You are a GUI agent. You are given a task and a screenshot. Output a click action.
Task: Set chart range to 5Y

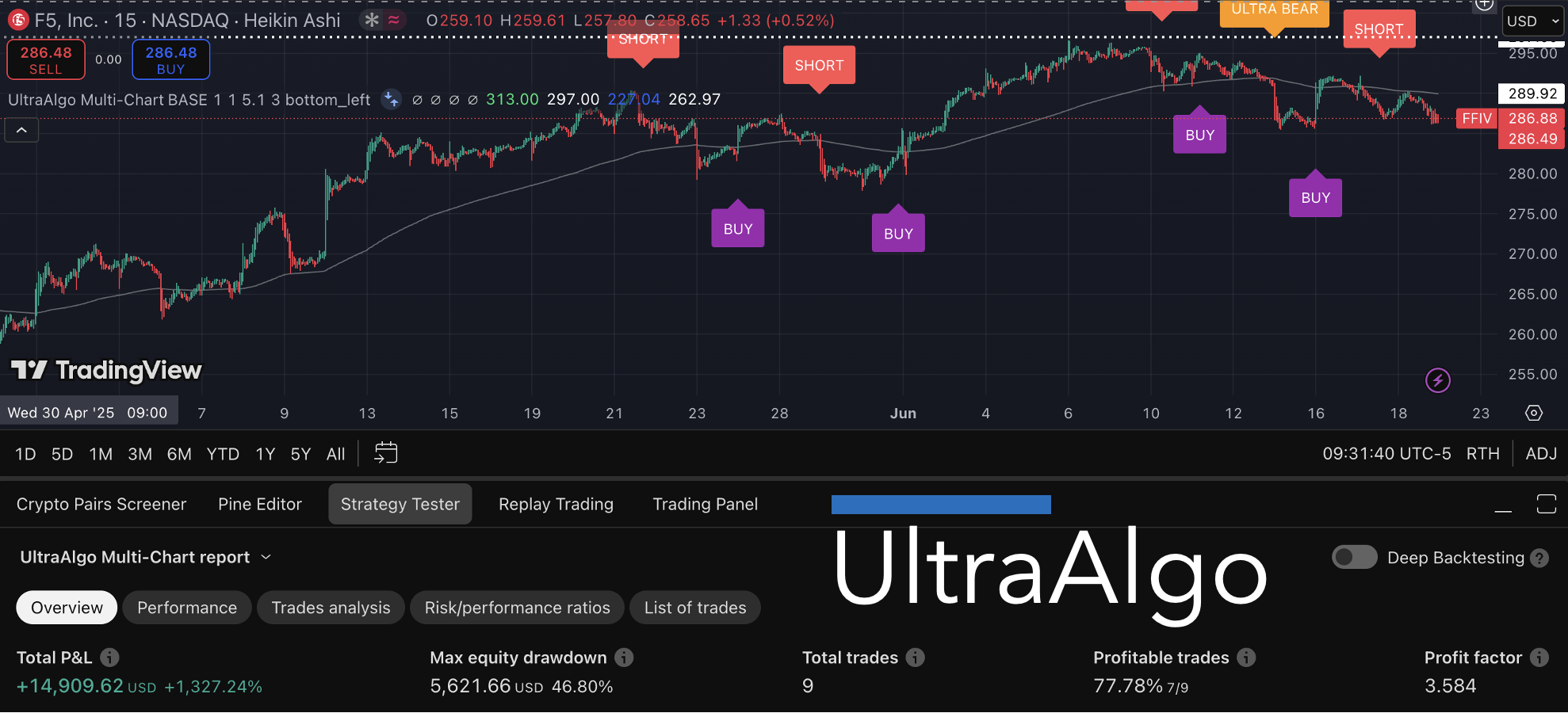coord(300,454)
